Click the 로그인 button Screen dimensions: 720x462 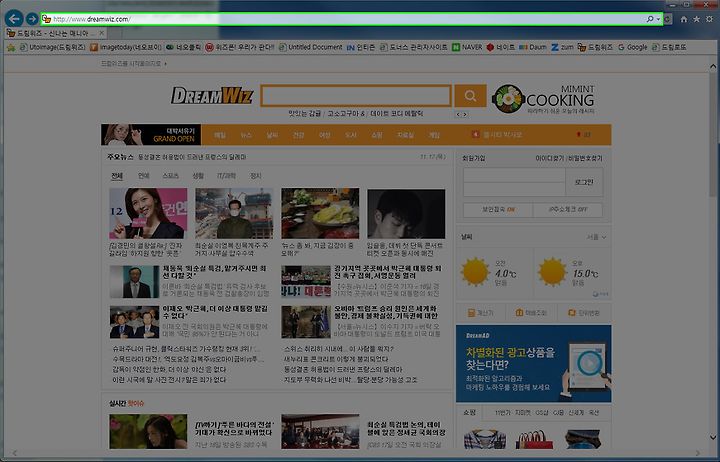(584, 182)
